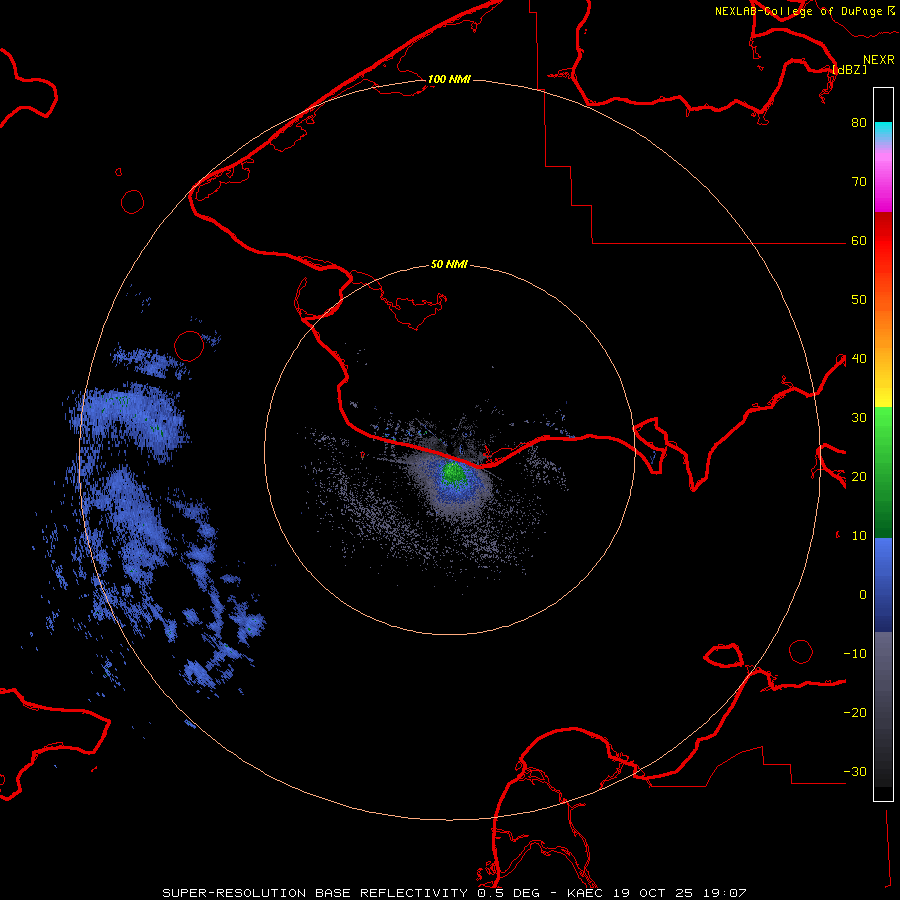Click the 100 NMI range ring label
The height and width of the screenshot is (900, 900).
tap(449, 79)
